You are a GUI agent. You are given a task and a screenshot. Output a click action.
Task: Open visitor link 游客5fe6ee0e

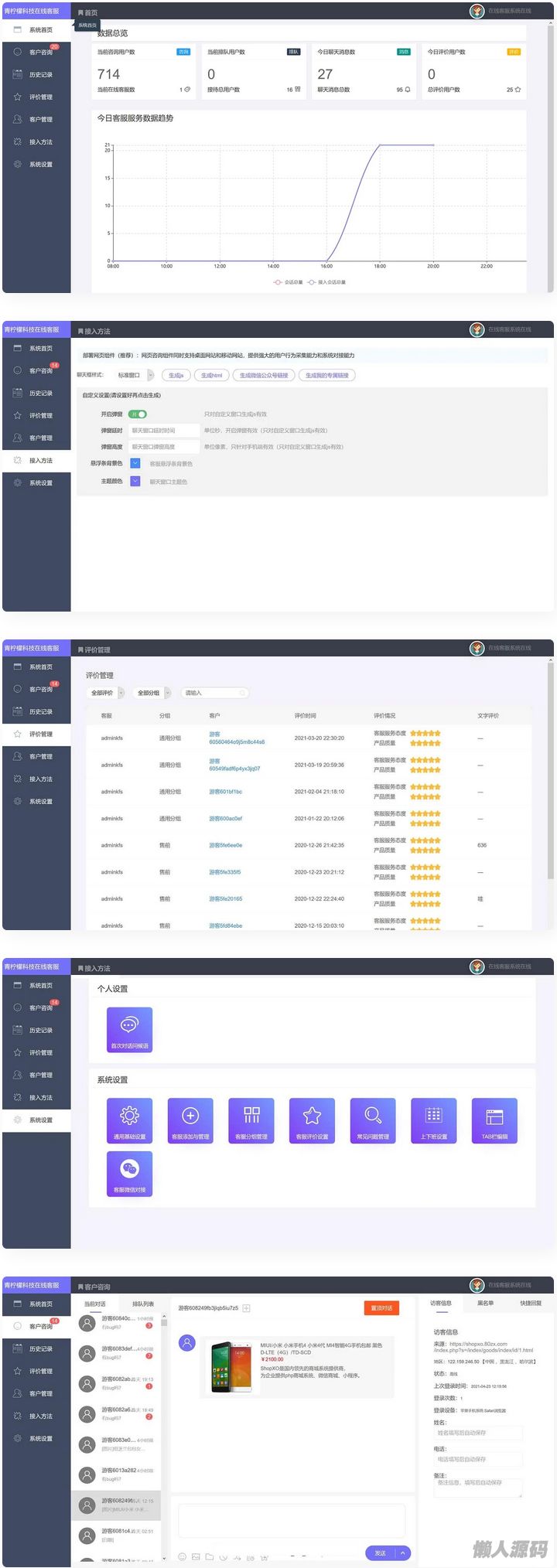tap(225, 845)
